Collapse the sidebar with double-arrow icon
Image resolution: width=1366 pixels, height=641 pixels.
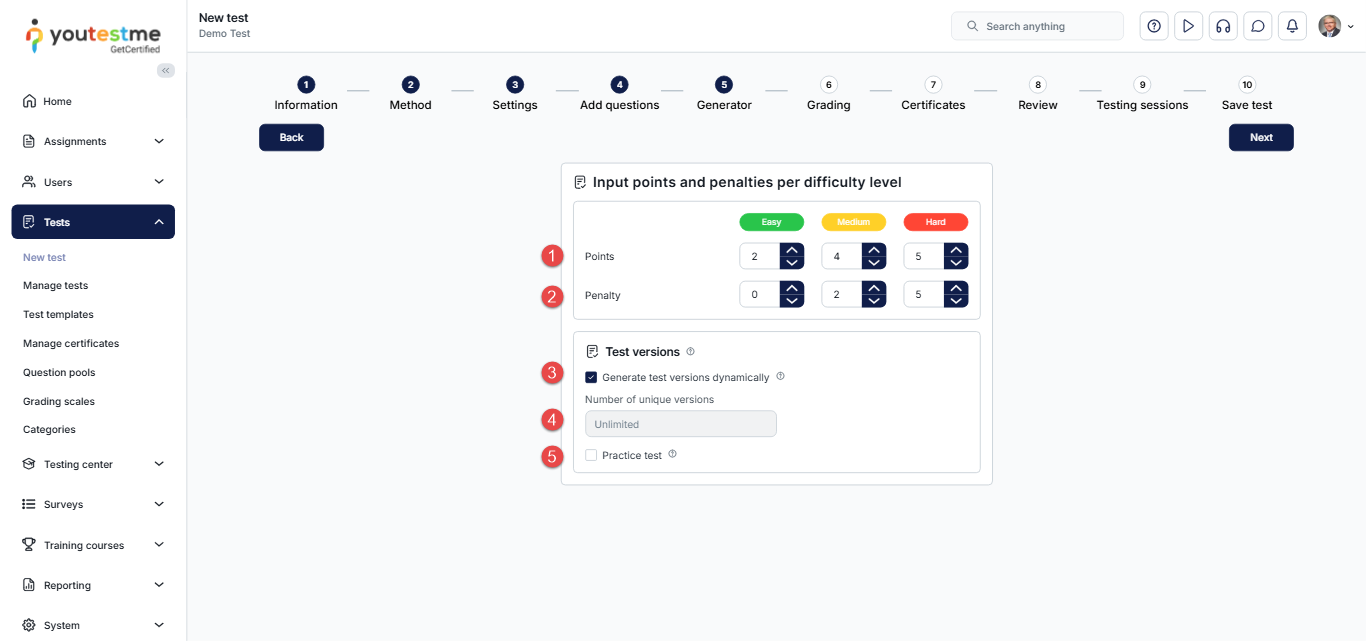[166, 70]
